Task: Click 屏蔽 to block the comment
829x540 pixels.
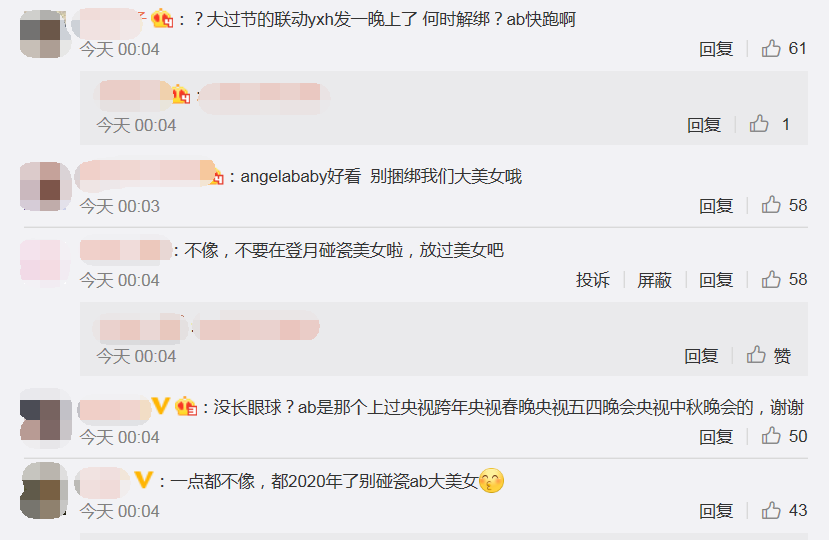Action: (654, 280)
